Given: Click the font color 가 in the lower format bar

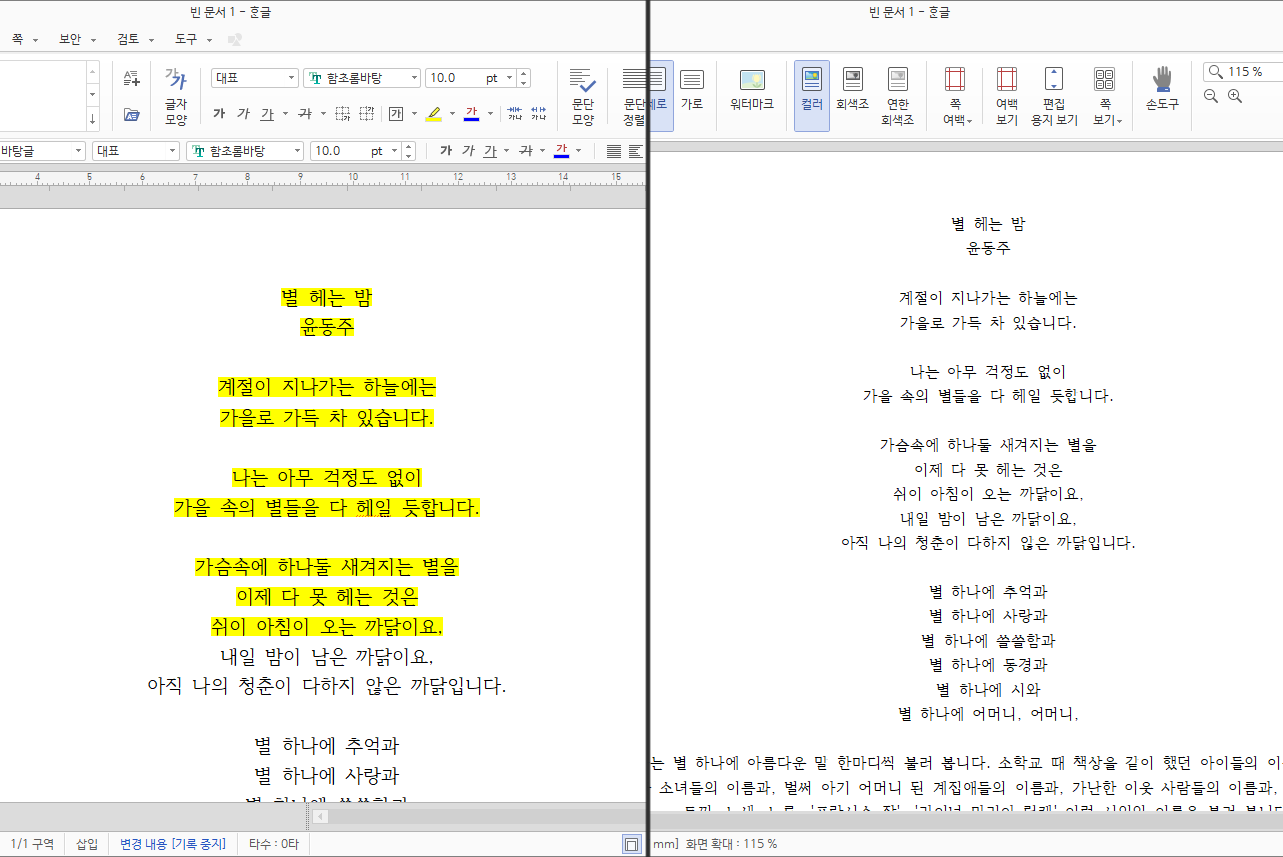Looking at the screenshot, I should tap(562, 151).
